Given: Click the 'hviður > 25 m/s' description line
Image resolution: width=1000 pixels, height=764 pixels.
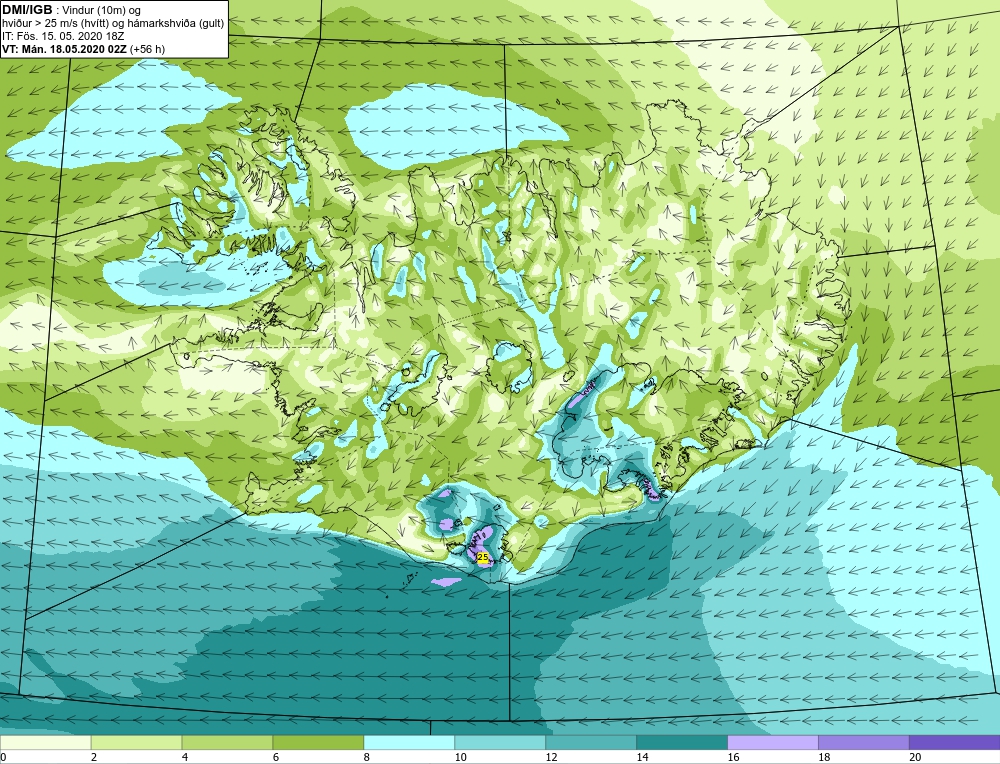Looking at the screenshot, I should tap(113, 24).
